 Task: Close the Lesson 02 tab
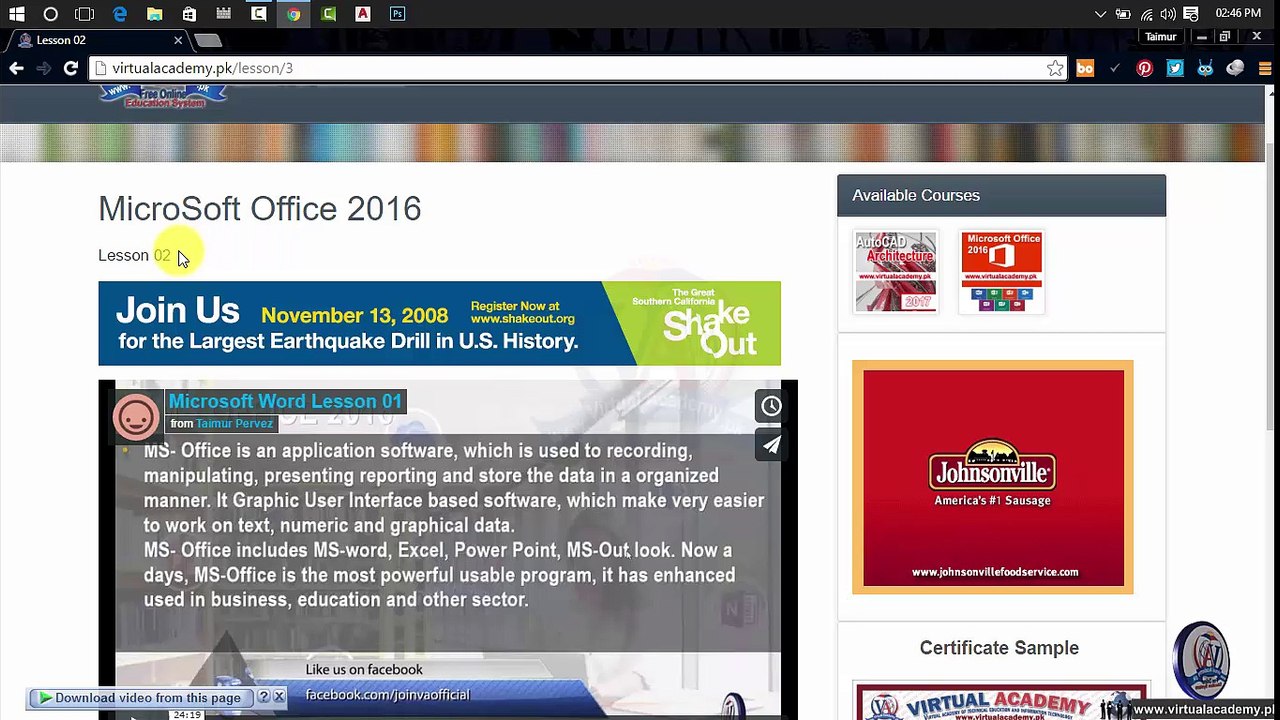178,40
